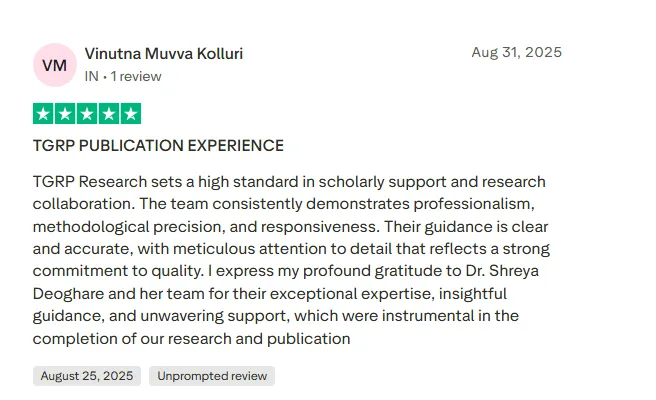The width and height of the screenshot is (656, 400).
Task: Click the VM reviewer avatar circle
Action: 54,65
